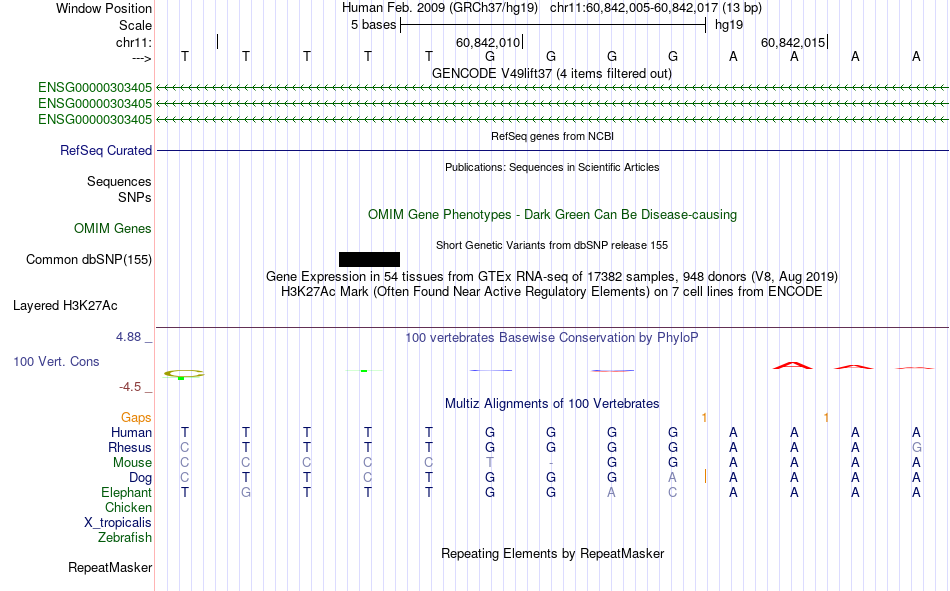950x591 pixels.
Task: Click the chr11:60,842,005-60,842,017 (13 bp) header text
Action: pyautogui.click(x=656, y=8)
